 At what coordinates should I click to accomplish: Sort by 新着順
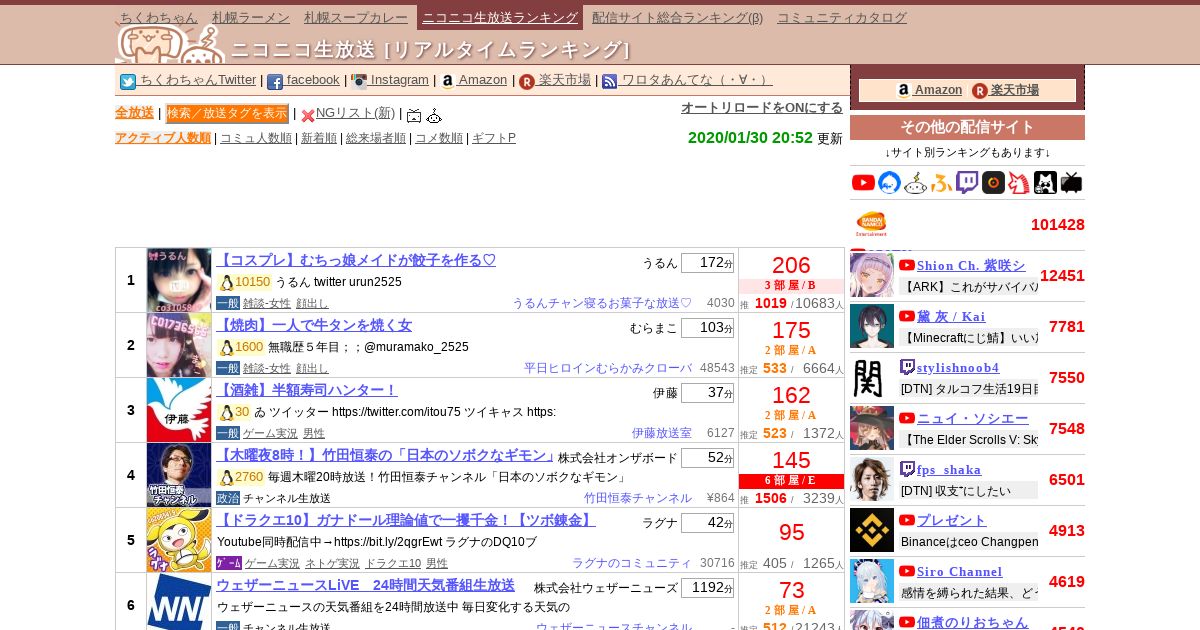(x=319, y=138)
